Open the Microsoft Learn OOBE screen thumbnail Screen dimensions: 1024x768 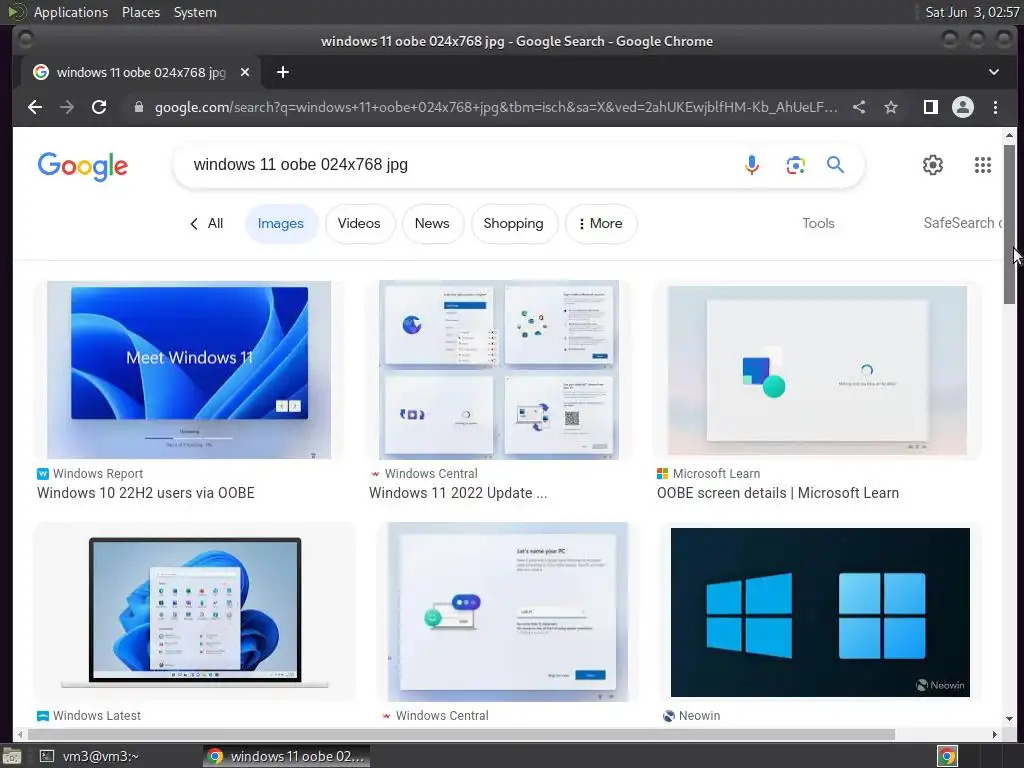(x=817, y=370)
